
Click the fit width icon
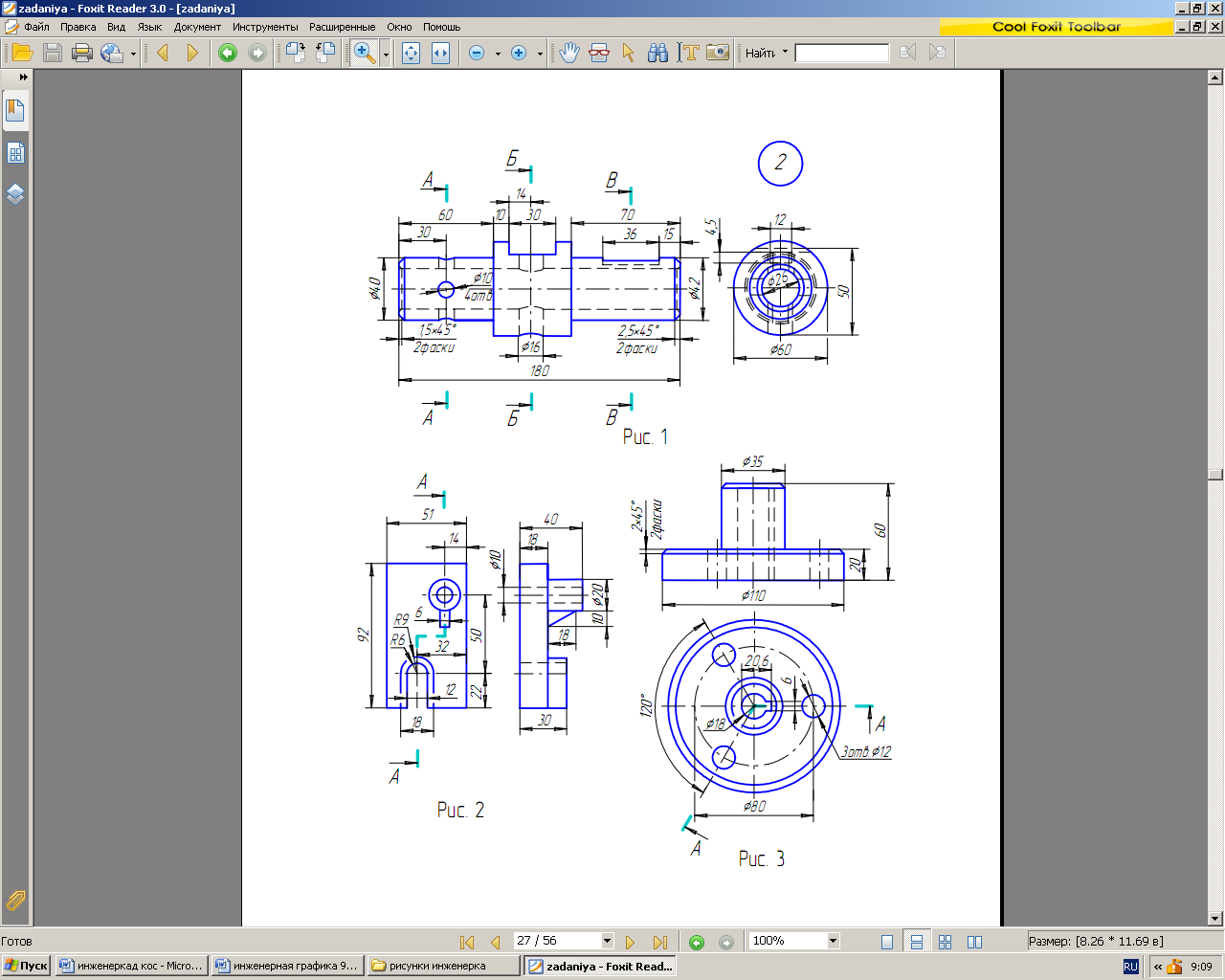pyautogui.click(x=441, y=53)
